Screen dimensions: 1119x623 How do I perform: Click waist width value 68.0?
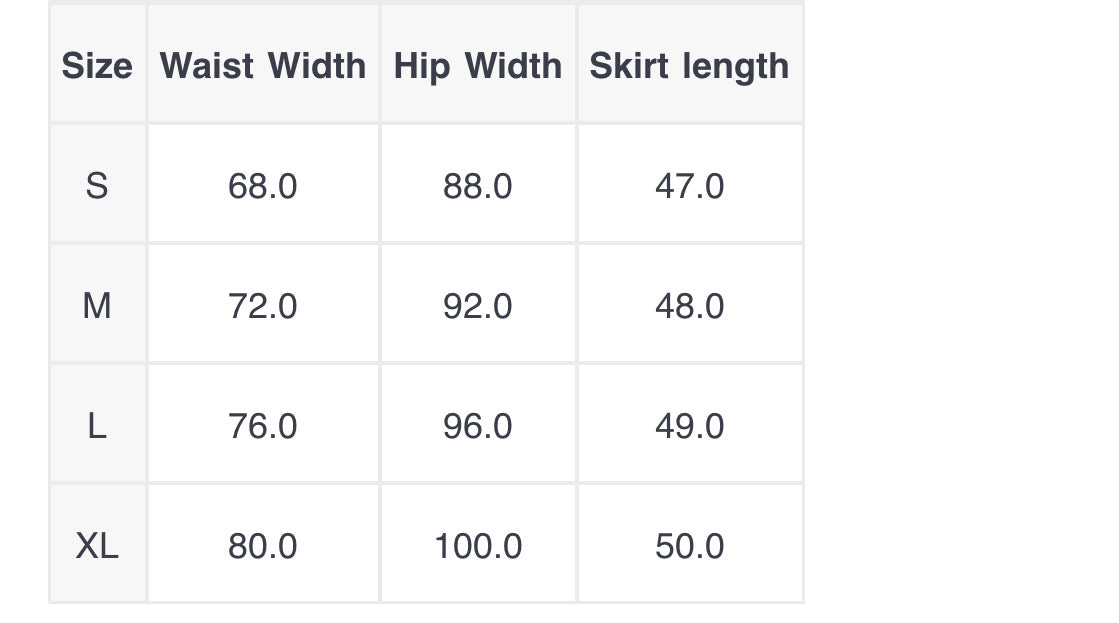pos(263,186)
